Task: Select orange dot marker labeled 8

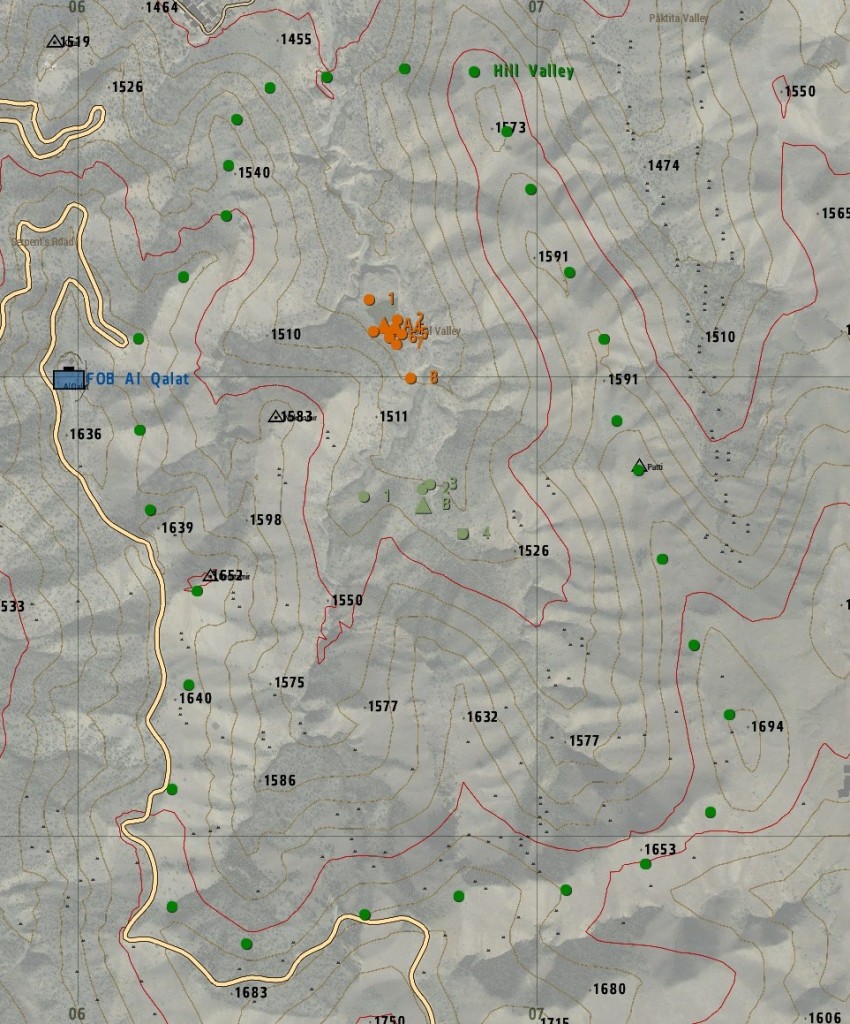Action: coord(410,378)
